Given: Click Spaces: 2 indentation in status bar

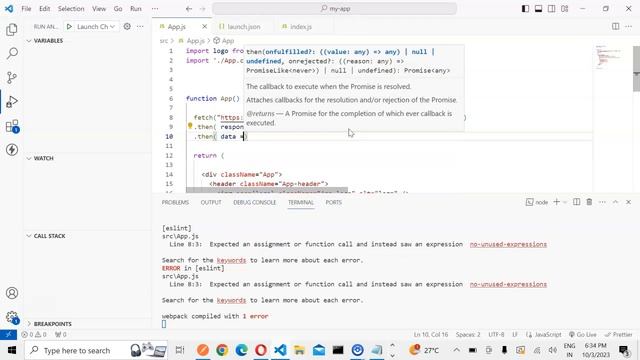Looking at the screenshot, I should point(468,334).
